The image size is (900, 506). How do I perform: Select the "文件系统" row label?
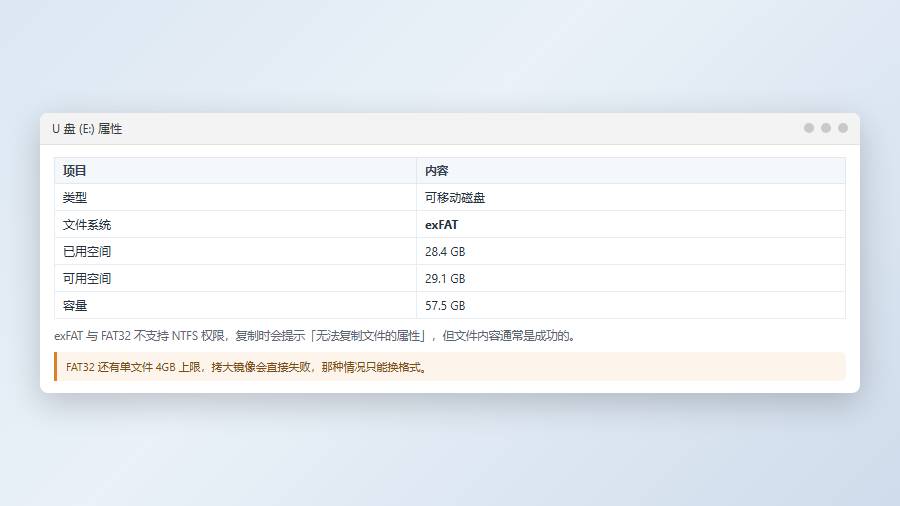(87, 224)
